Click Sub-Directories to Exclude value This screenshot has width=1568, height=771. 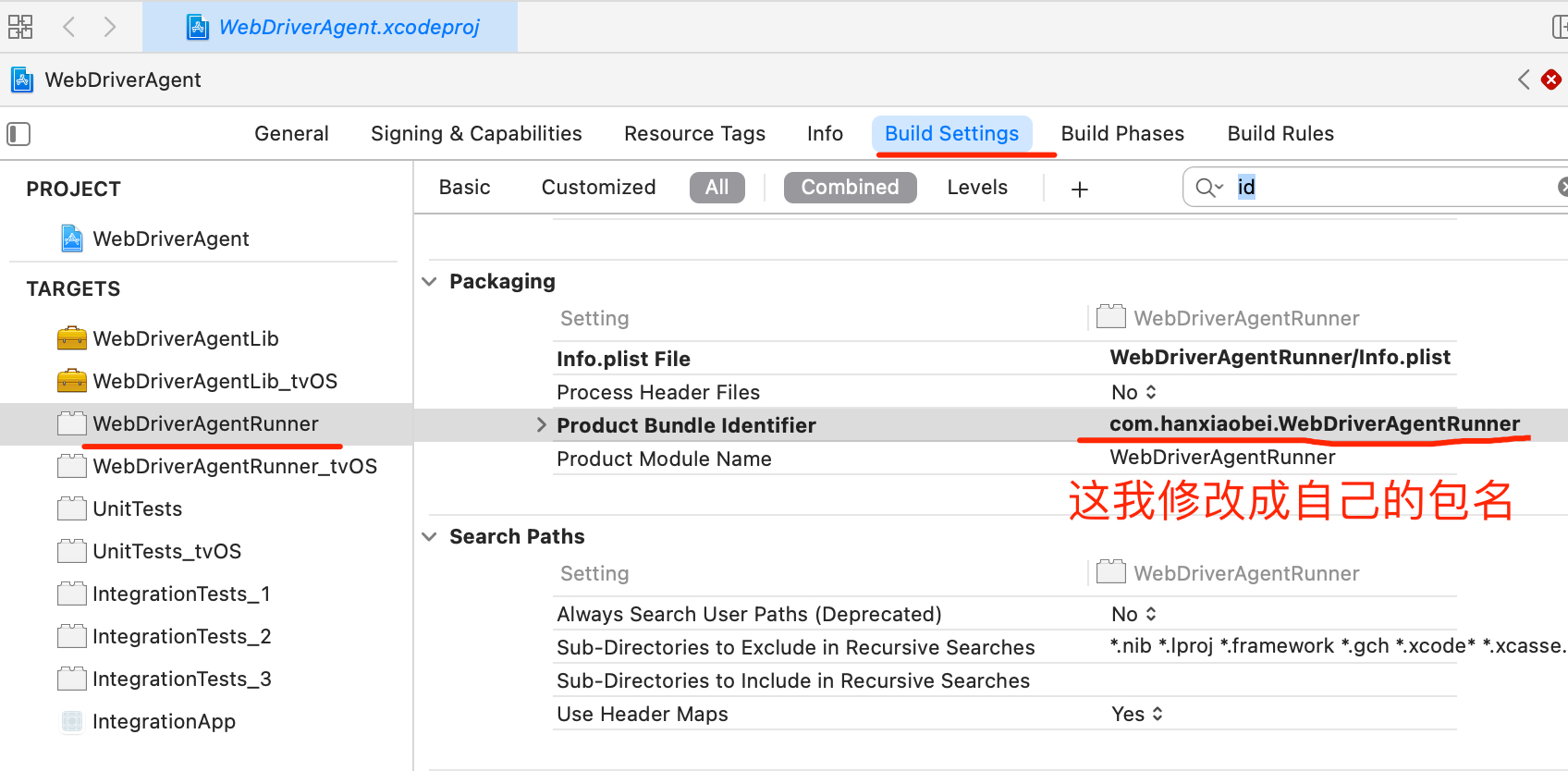(1338, 646)
